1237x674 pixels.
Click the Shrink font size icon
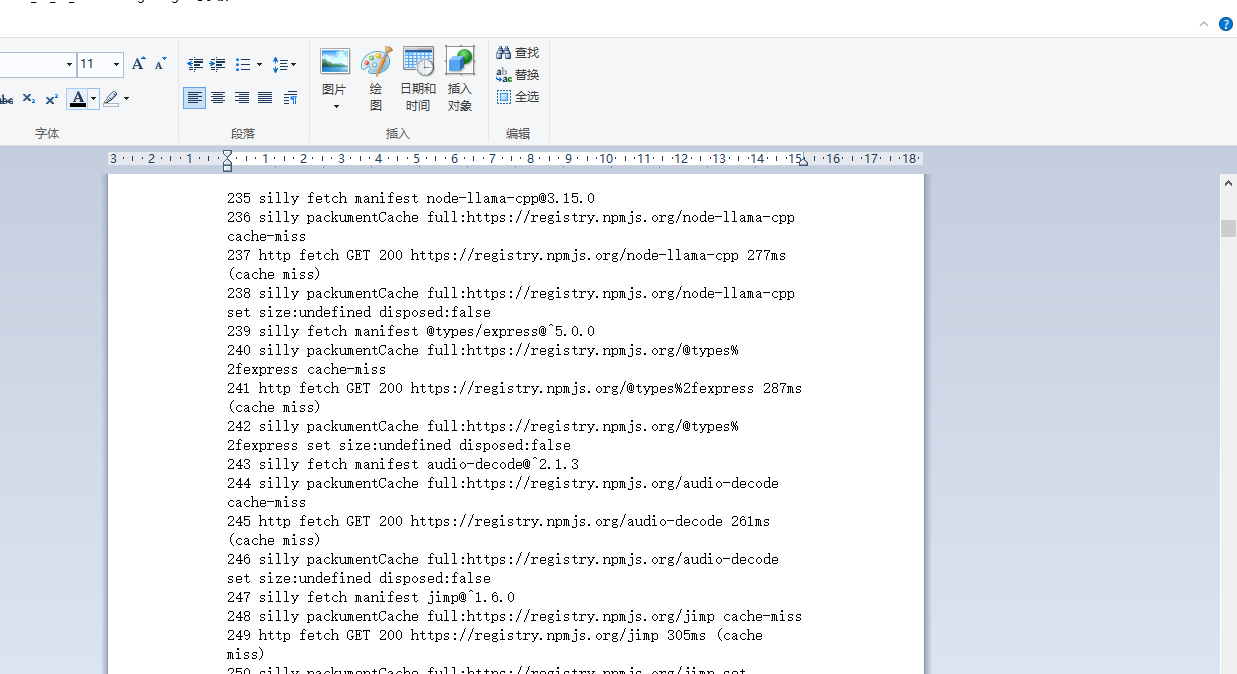tap(160, 64)
